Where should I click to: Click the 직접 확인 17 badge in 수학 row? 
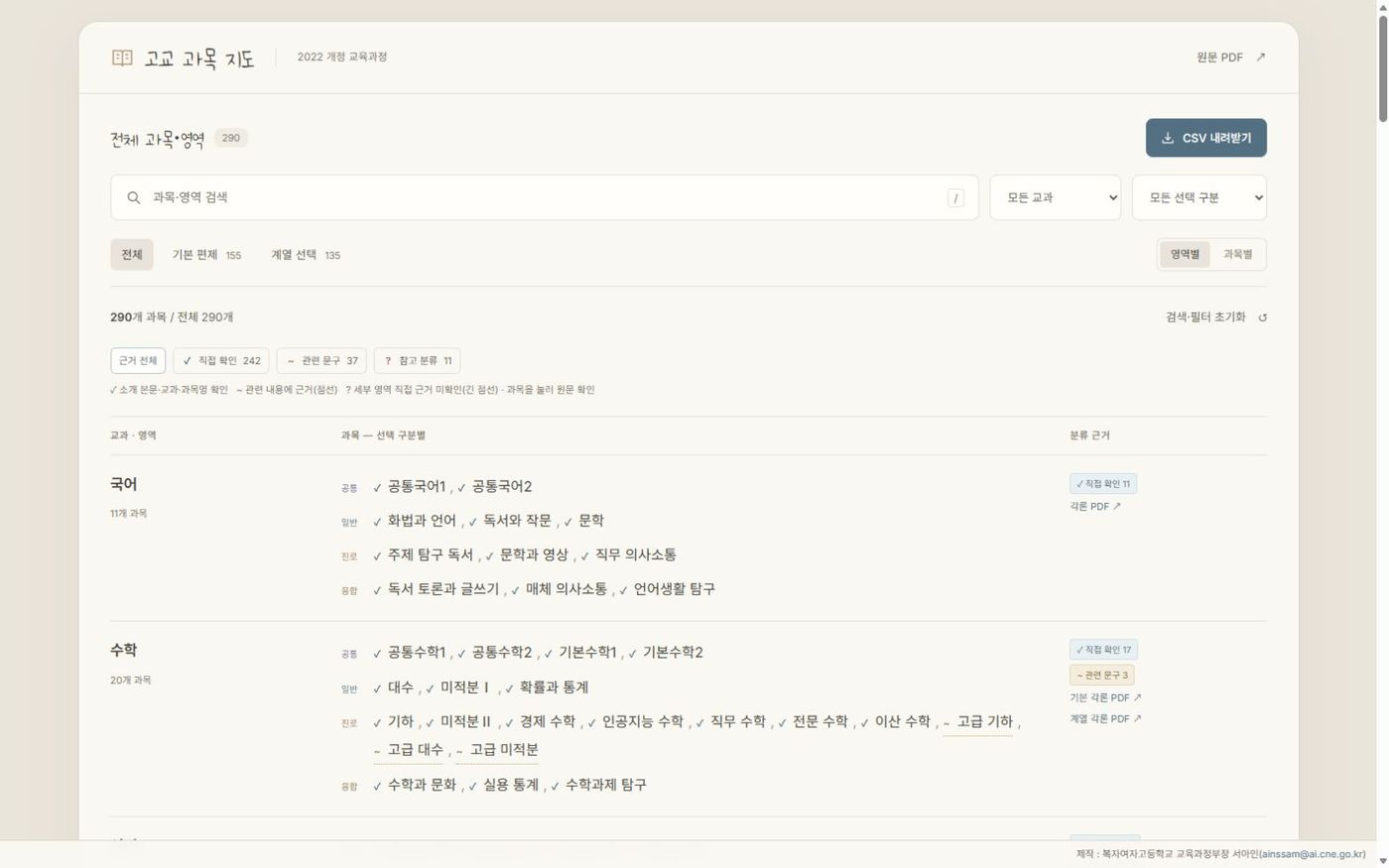(1103, 650)
